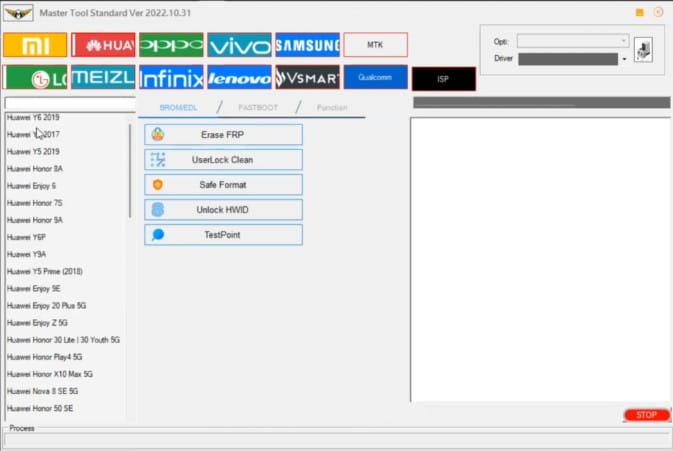Switch to the Function tab

(332, 108)
